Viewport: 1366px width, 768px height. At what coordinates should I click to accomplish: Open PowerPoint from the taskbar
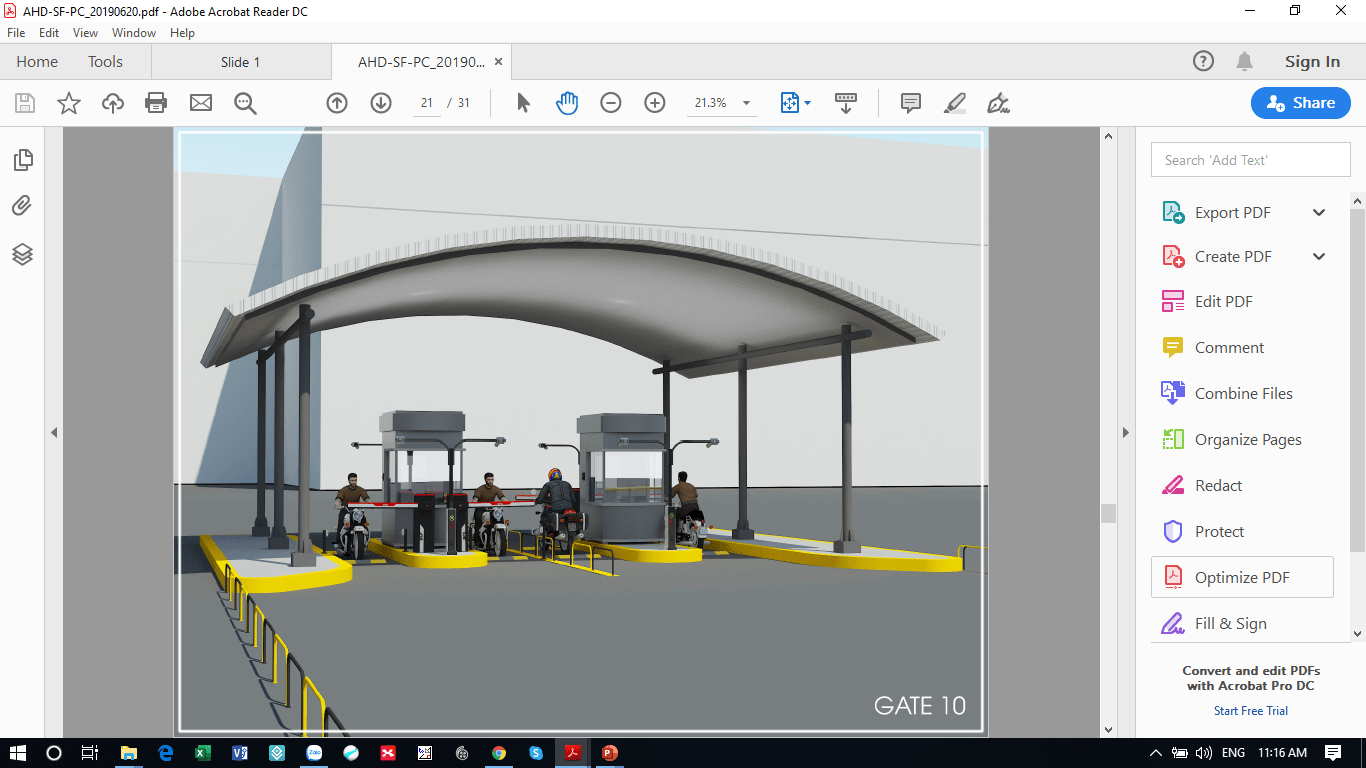[609, 753]
